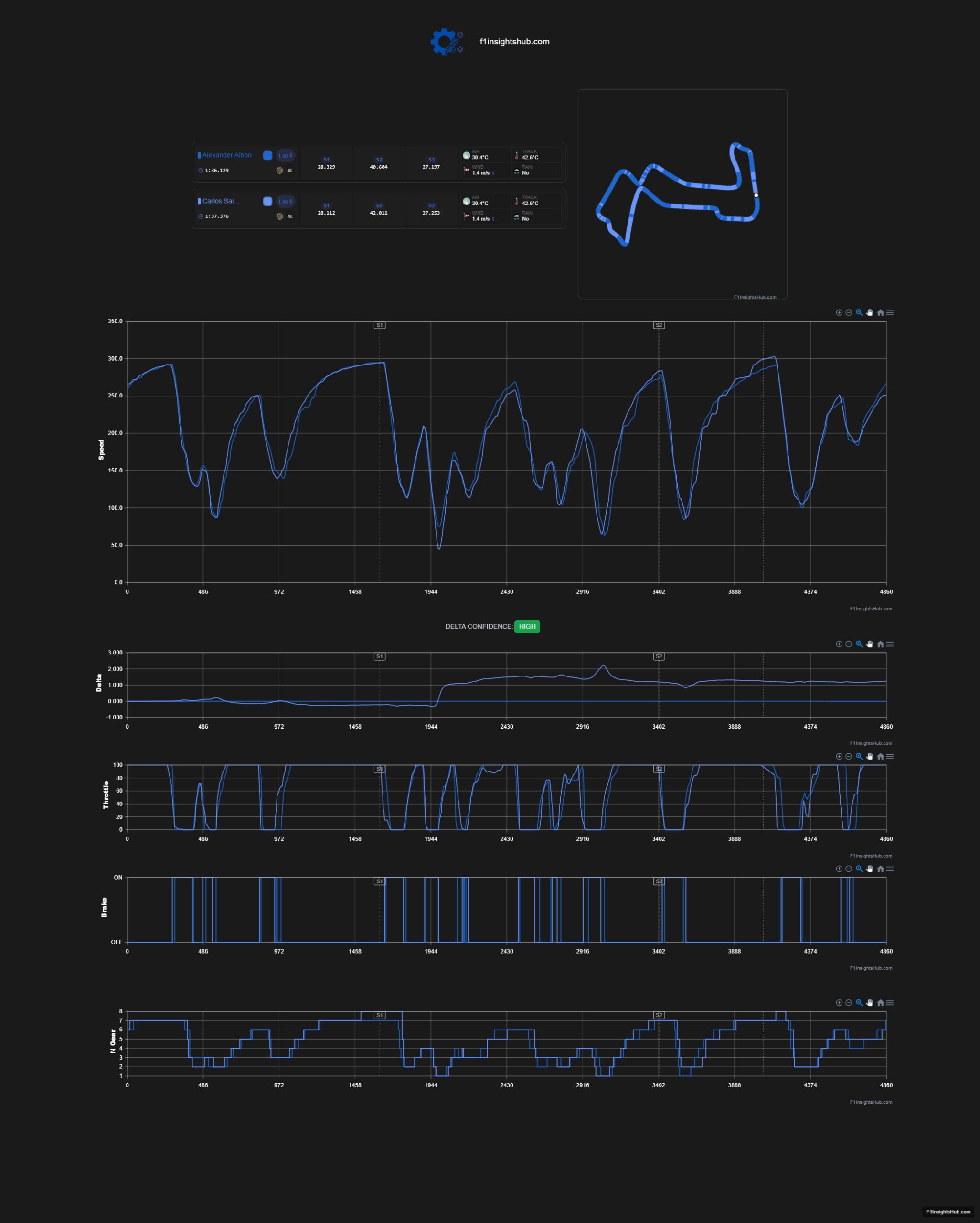Click the blue gear site logo
This screenshot has height=1223, width=980.
(x=447, y=42)
